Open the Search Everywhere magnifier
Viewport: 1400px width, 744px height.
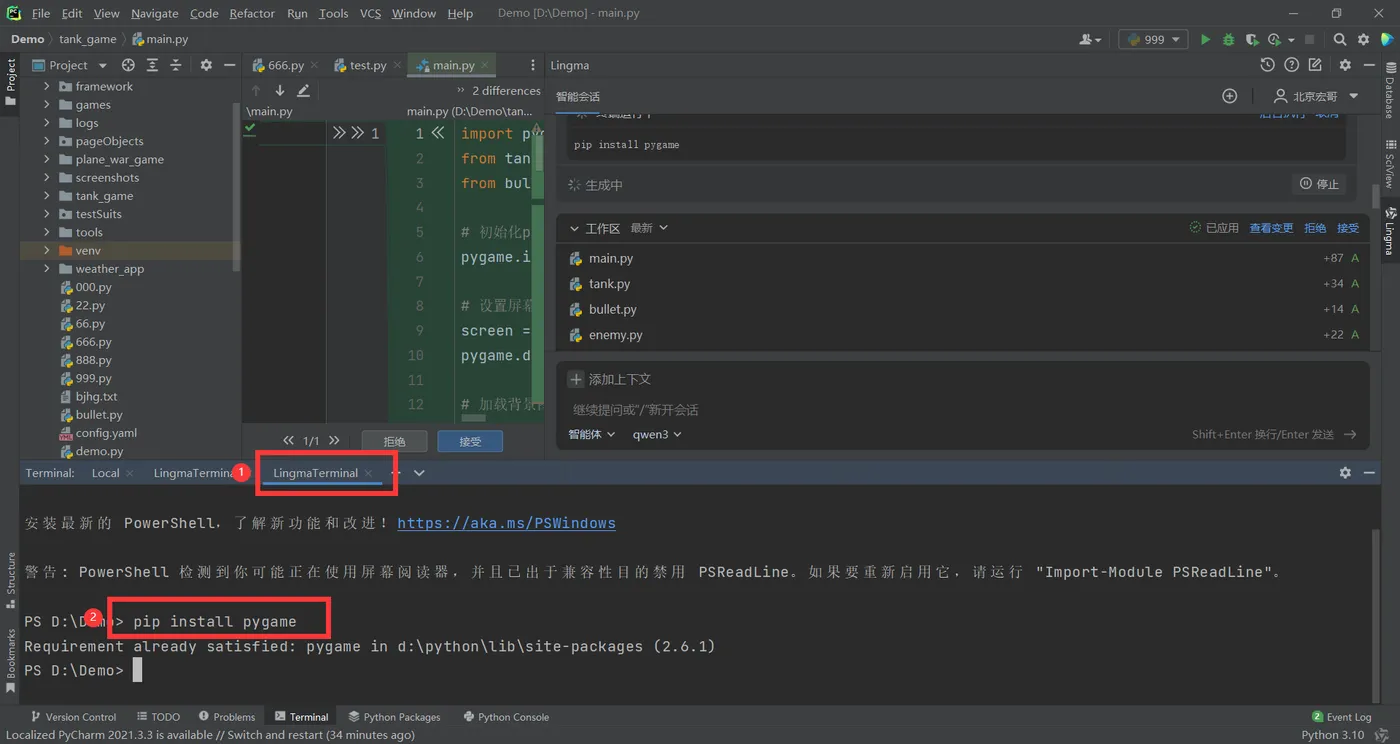[1340, 39]
